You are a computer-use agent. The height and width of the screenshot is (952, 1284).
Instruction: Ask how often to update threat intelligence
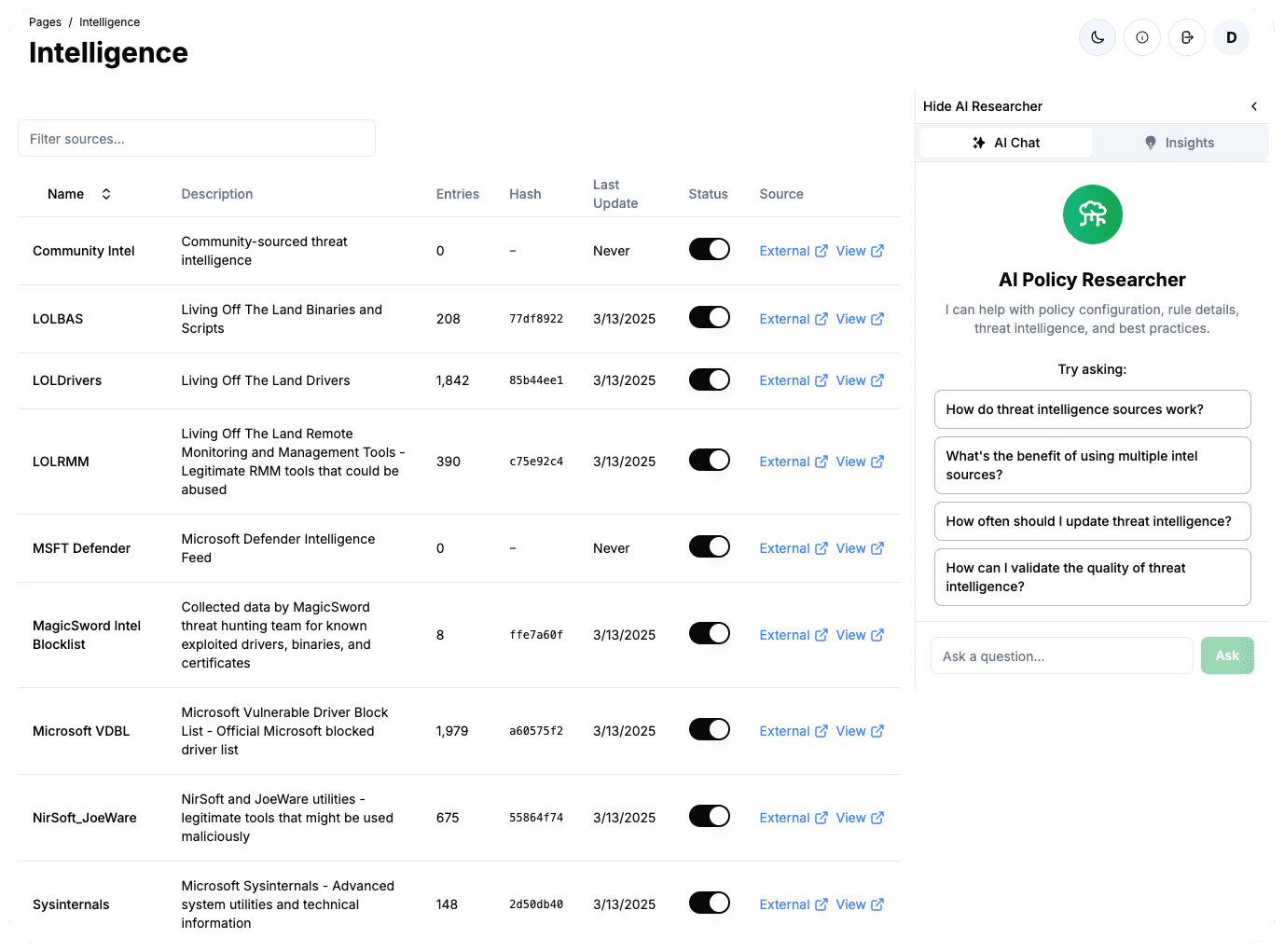click(x=1092, y=521)
